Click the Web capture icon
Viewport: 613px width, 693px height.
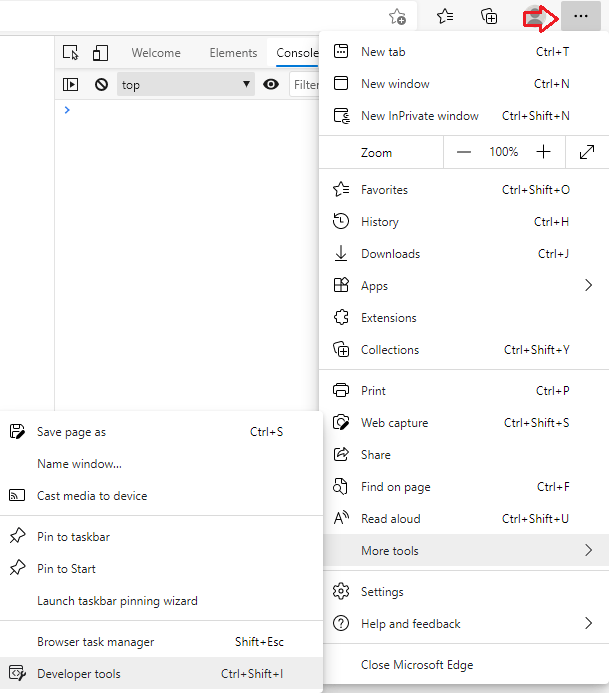click(341, 423)
